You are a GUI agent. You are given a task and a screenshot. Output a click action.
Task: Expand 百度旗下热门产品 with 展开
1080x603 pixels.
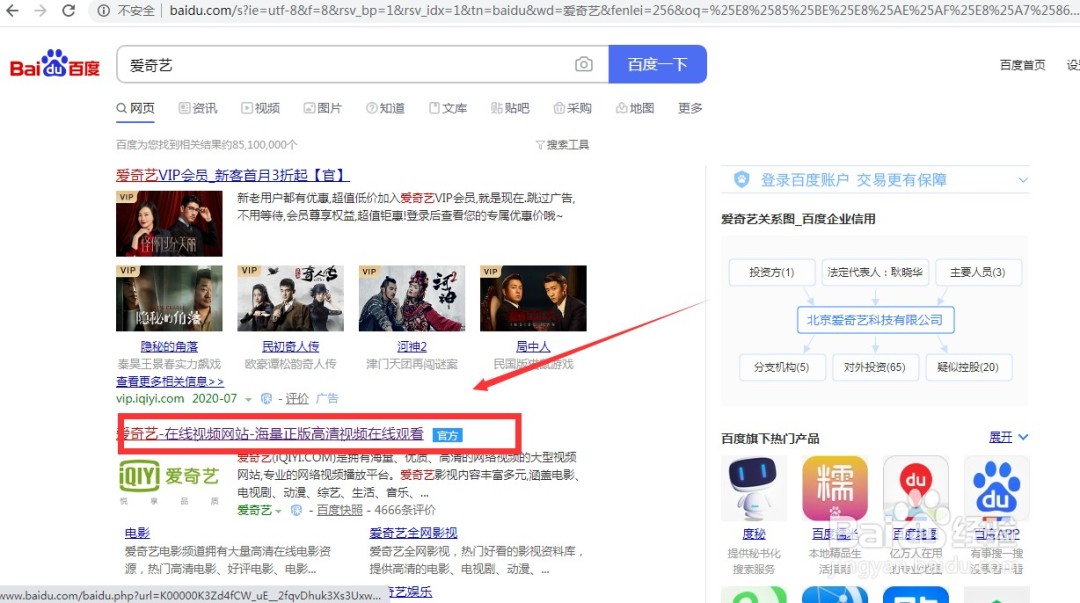1008,437
